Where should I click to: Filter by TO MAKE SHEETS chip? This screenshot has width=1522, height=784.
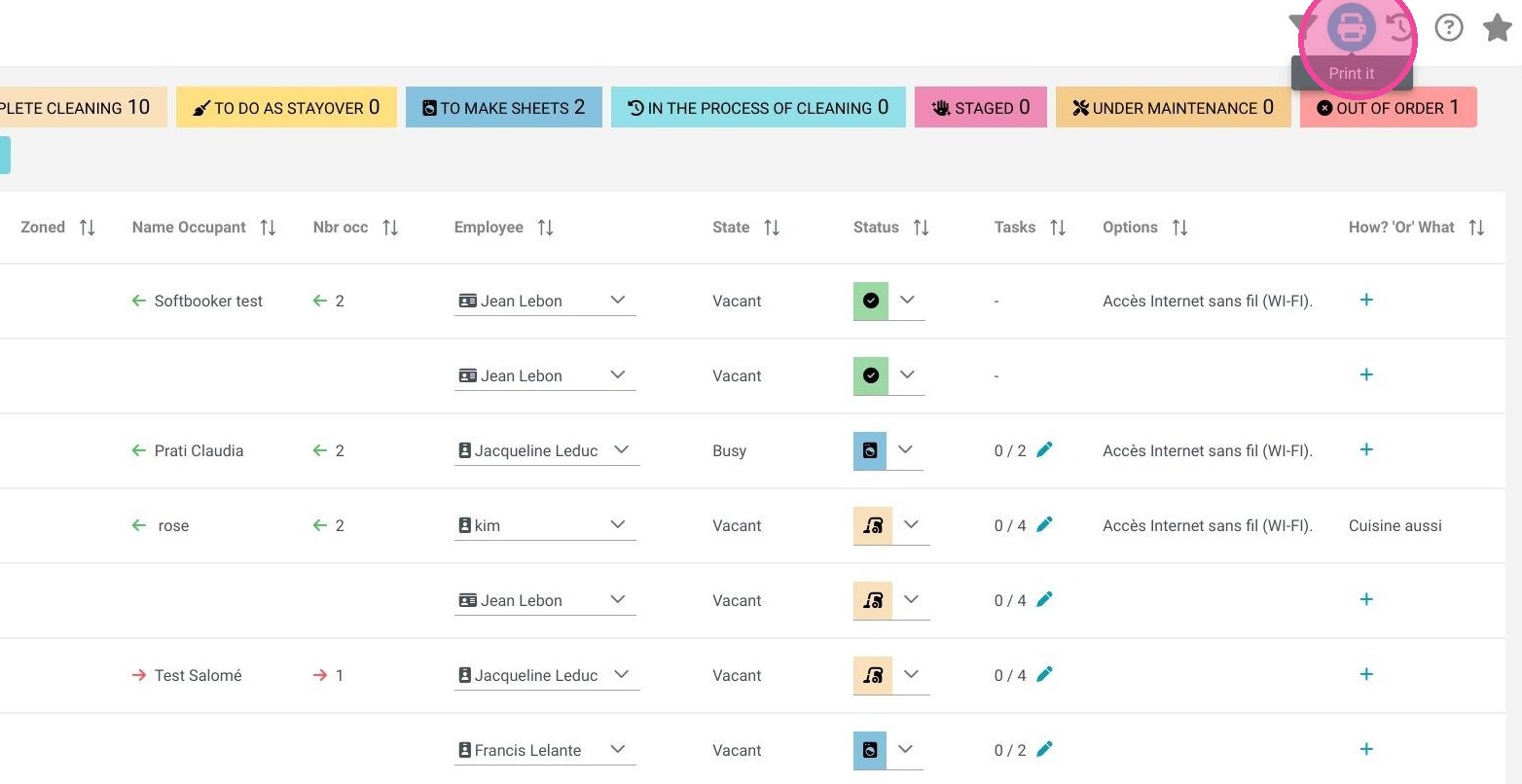[x=503, y=107]
